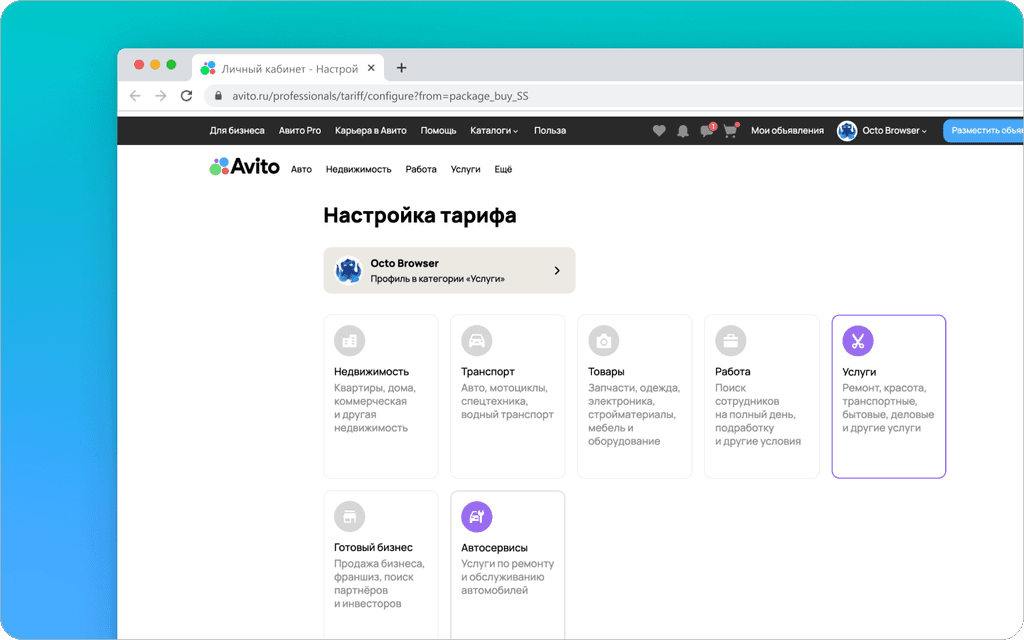The image size is (1024, 640).
Task: Click the Avito logo
Action: coord(243,167)
